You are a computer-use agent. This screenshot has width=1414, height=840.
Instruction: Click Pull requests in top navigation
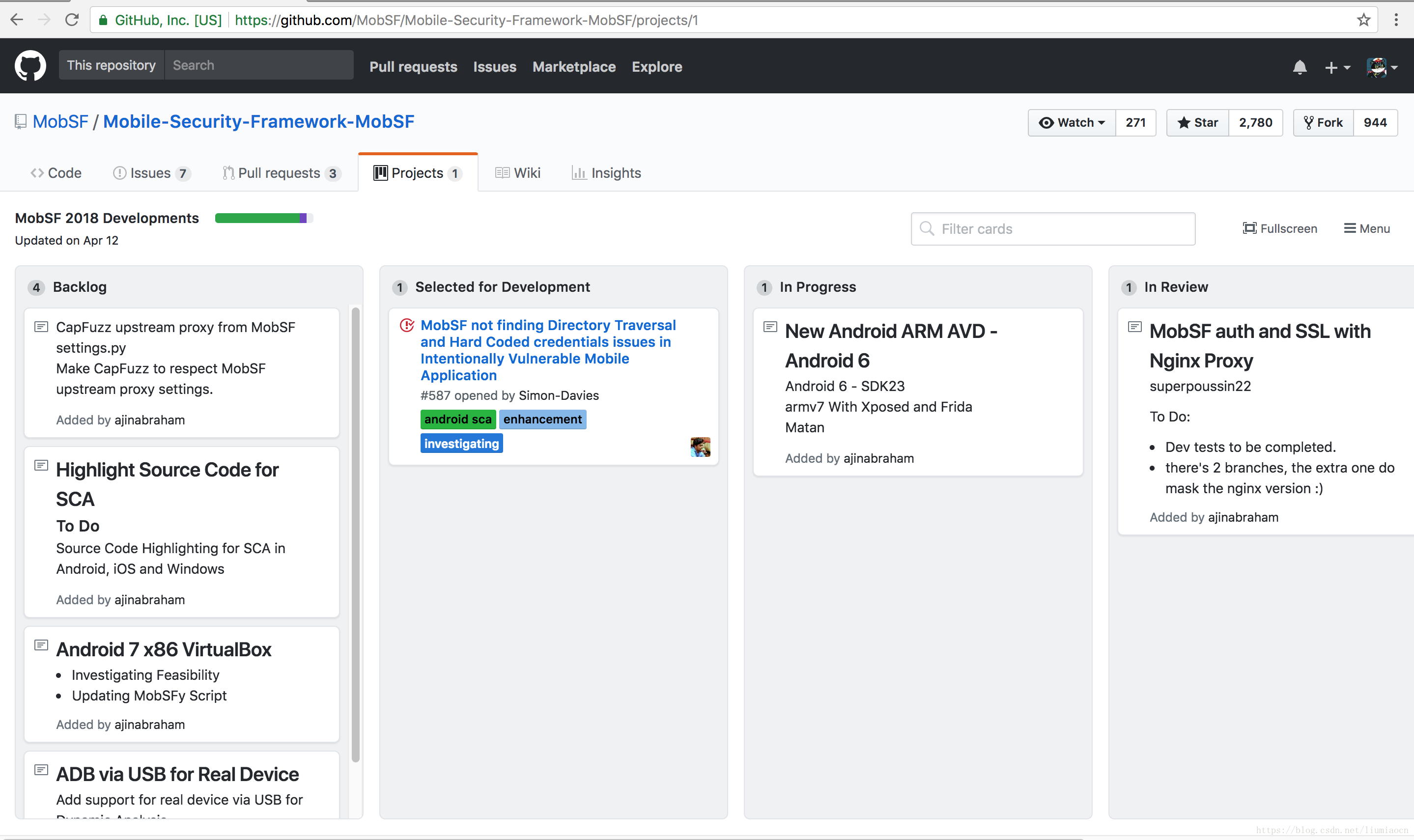(x=413, y=67)
